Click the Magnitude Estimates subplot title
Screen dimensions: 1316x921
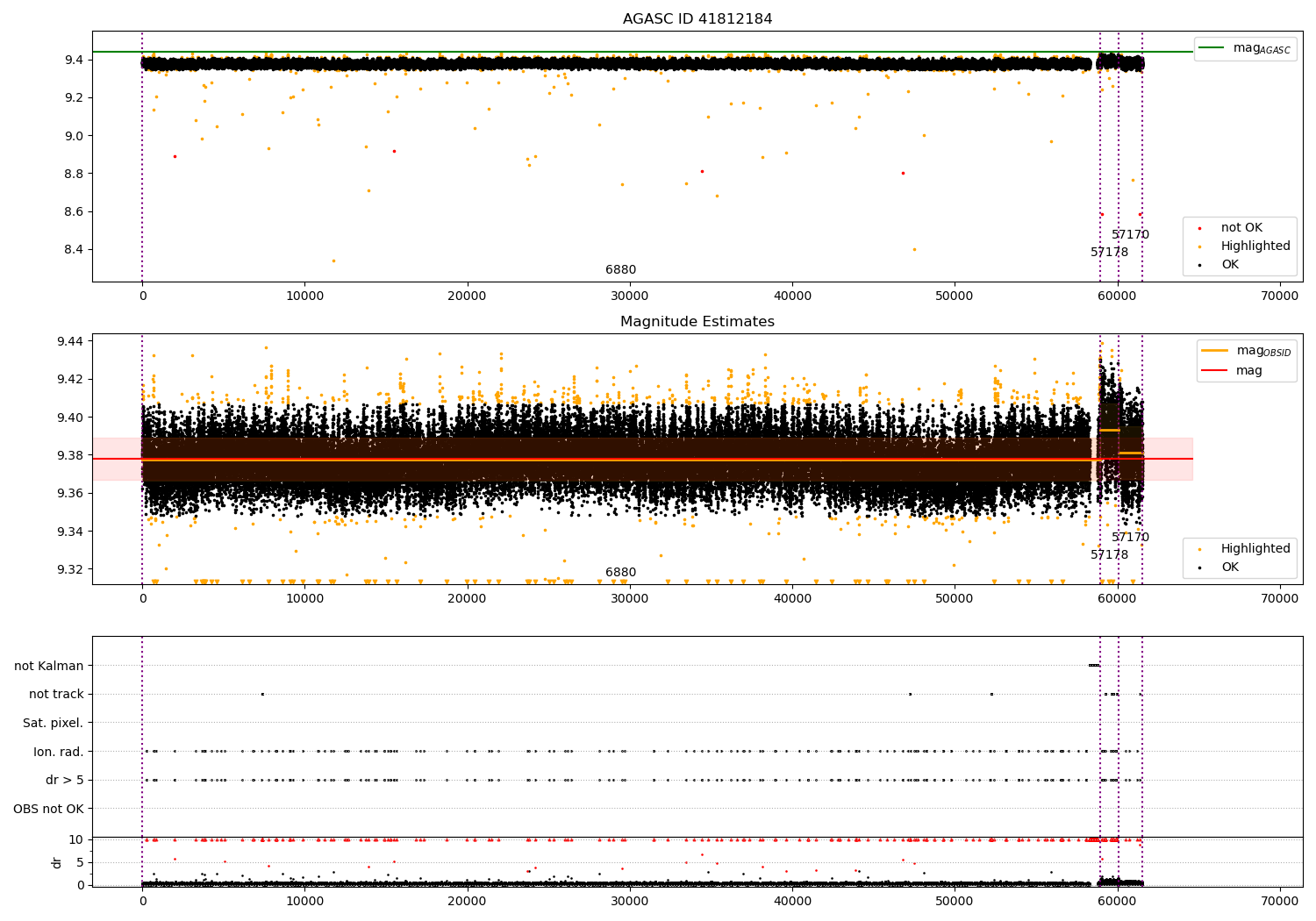(x=697, y=322)
